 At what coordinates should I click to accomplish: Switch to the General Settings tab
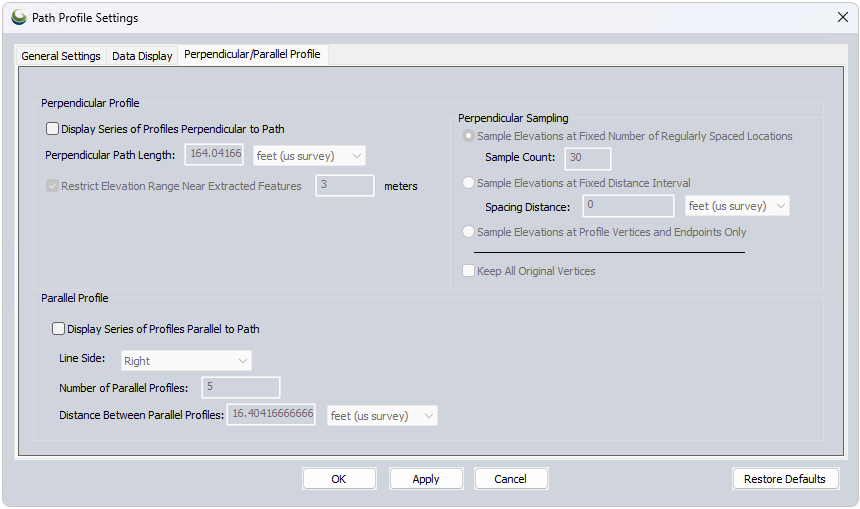pos(61,56)
